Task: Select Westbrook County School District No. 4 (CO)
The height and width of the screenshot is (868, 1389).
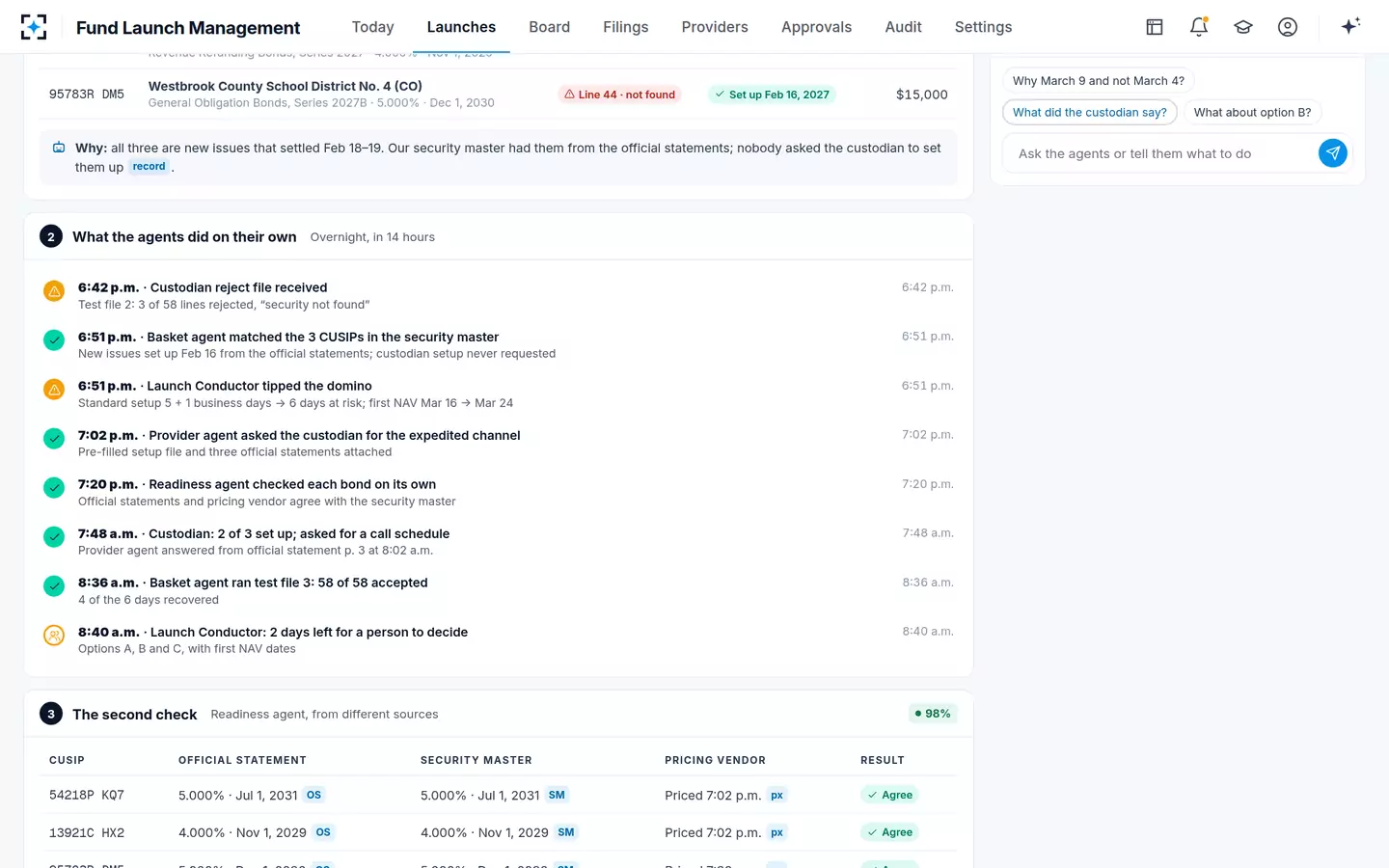Action: click(286, 86)
